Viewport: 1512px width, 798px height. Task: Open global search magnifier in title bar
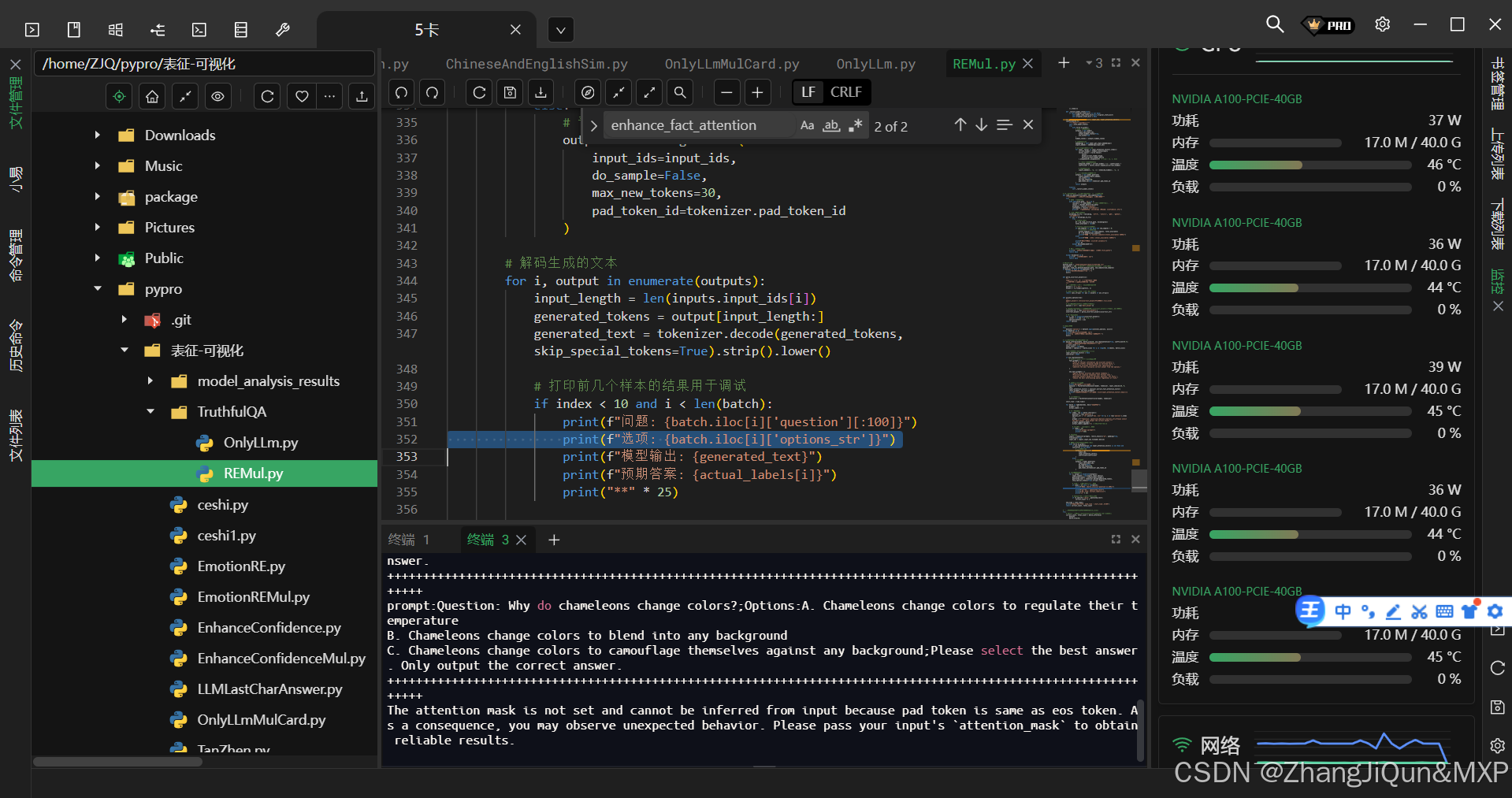[1274, 24]
